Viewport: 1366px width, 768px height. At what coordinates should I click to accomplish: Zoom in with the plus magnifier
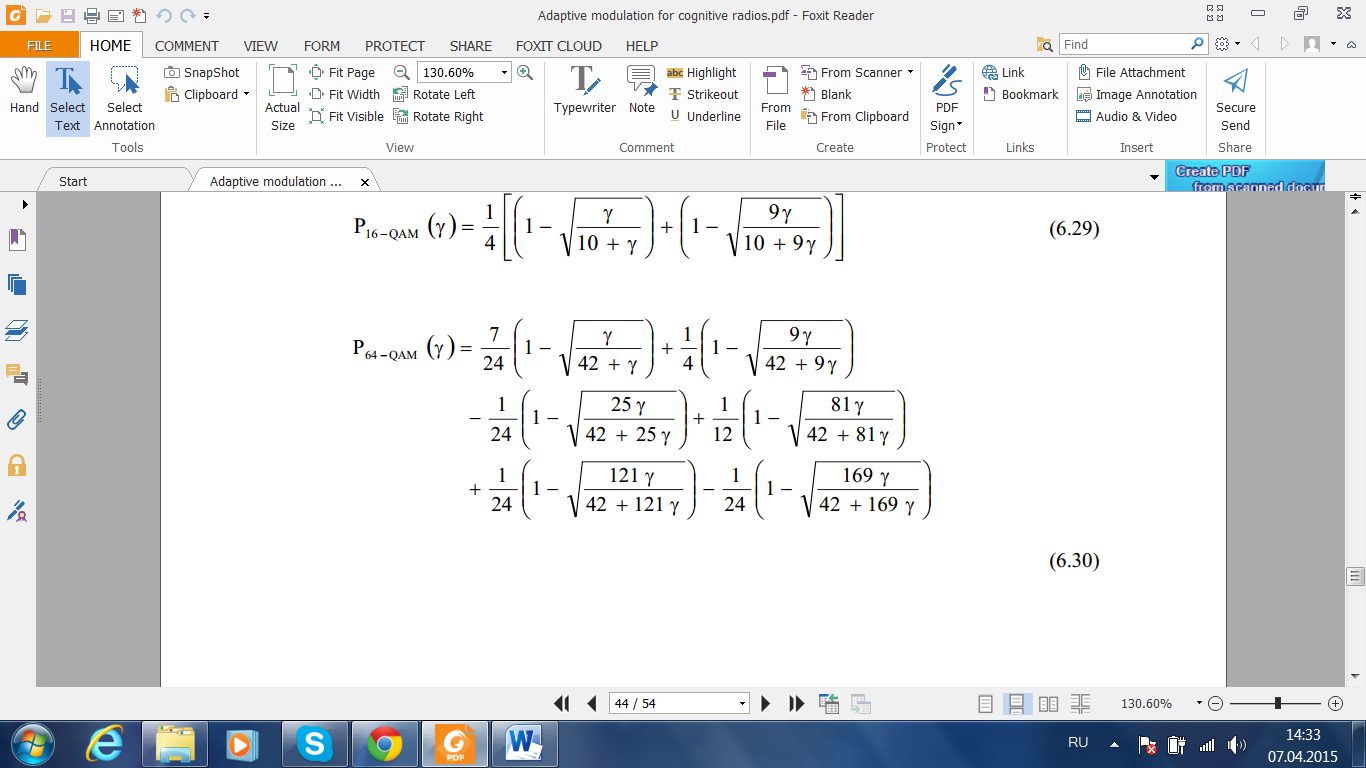click(x=524, y=73)
